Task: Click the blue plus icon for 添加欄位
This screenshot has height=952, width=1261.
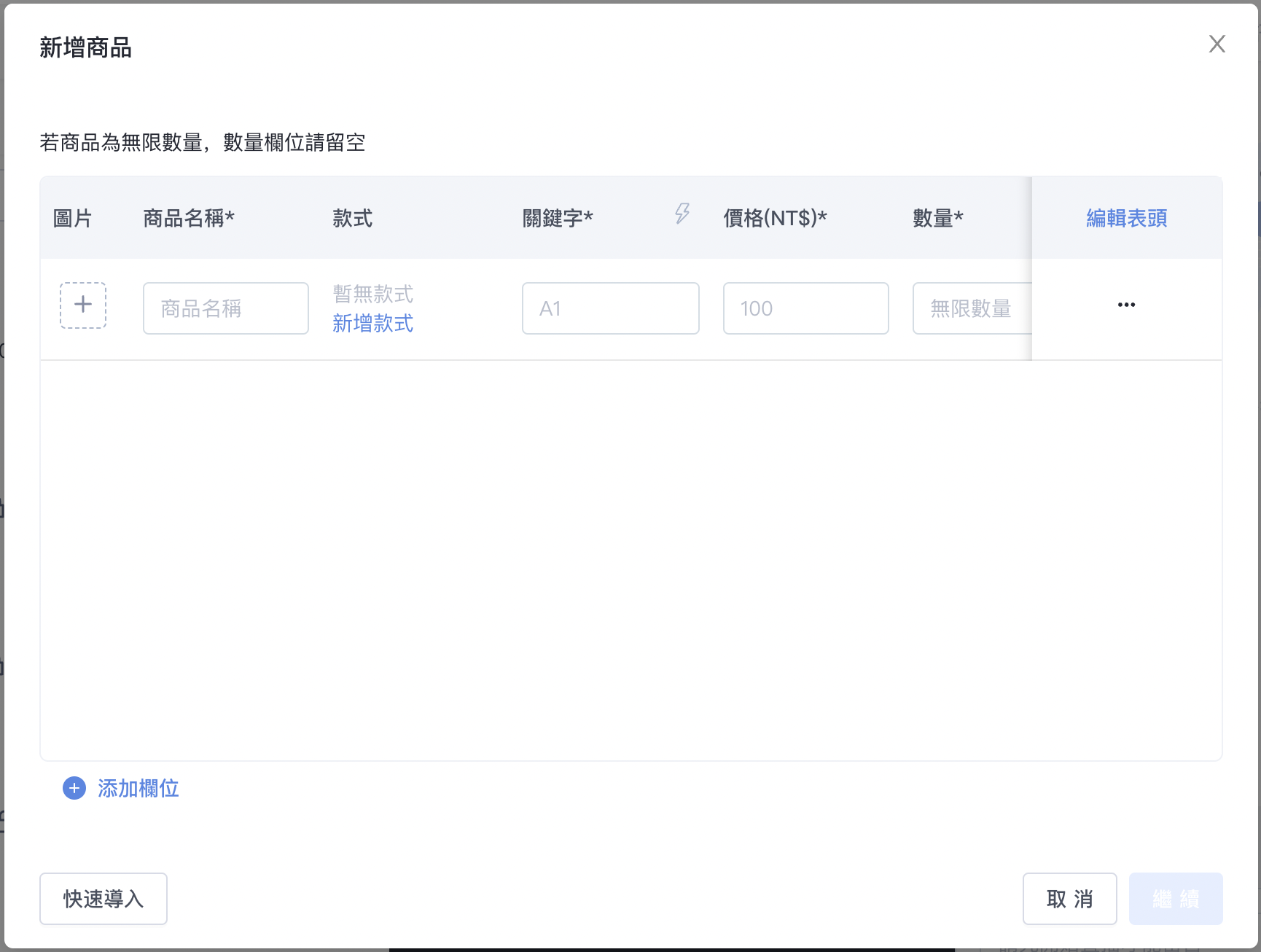Action: coord(74,788)
